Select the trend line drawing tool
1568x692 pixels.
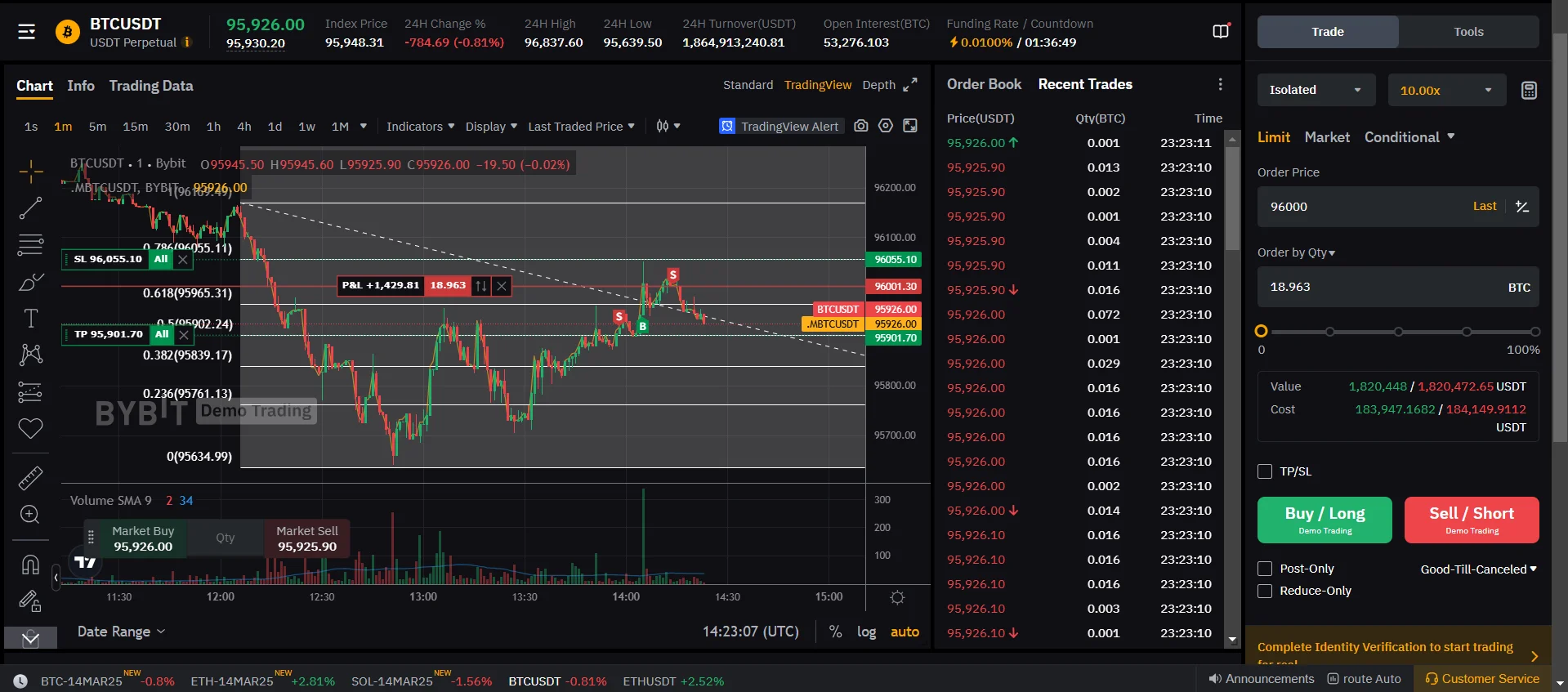[30, 208]
